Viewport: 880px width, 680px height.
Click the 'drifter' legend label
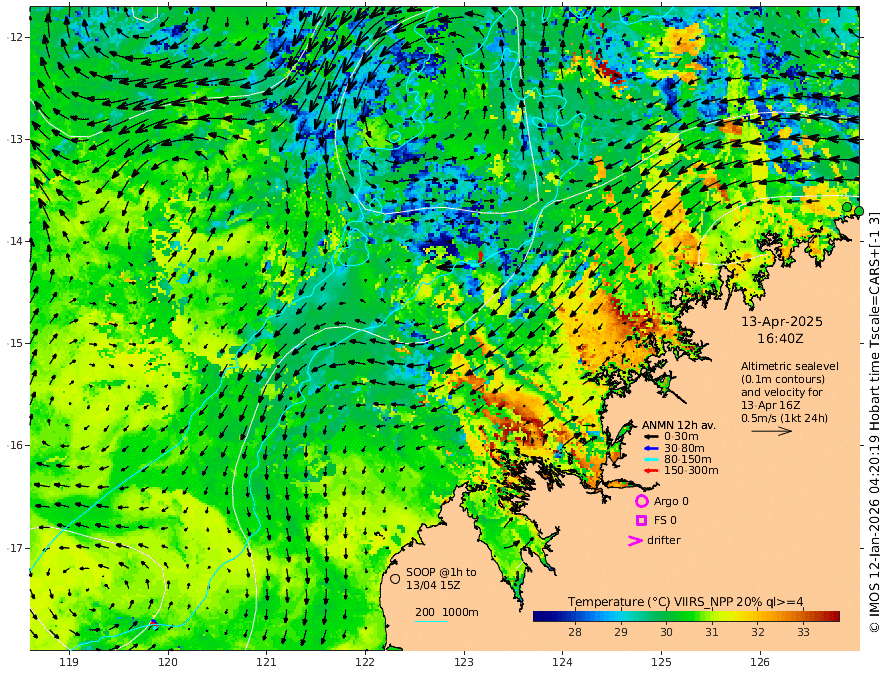664,540
